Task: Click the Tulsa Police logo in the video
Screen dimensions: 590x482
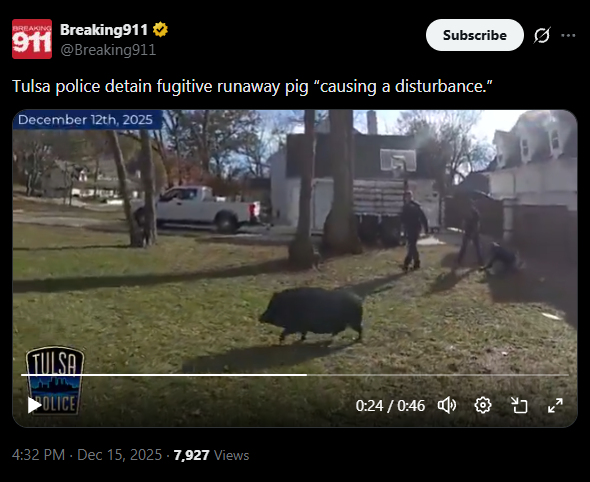Action: 55,380
